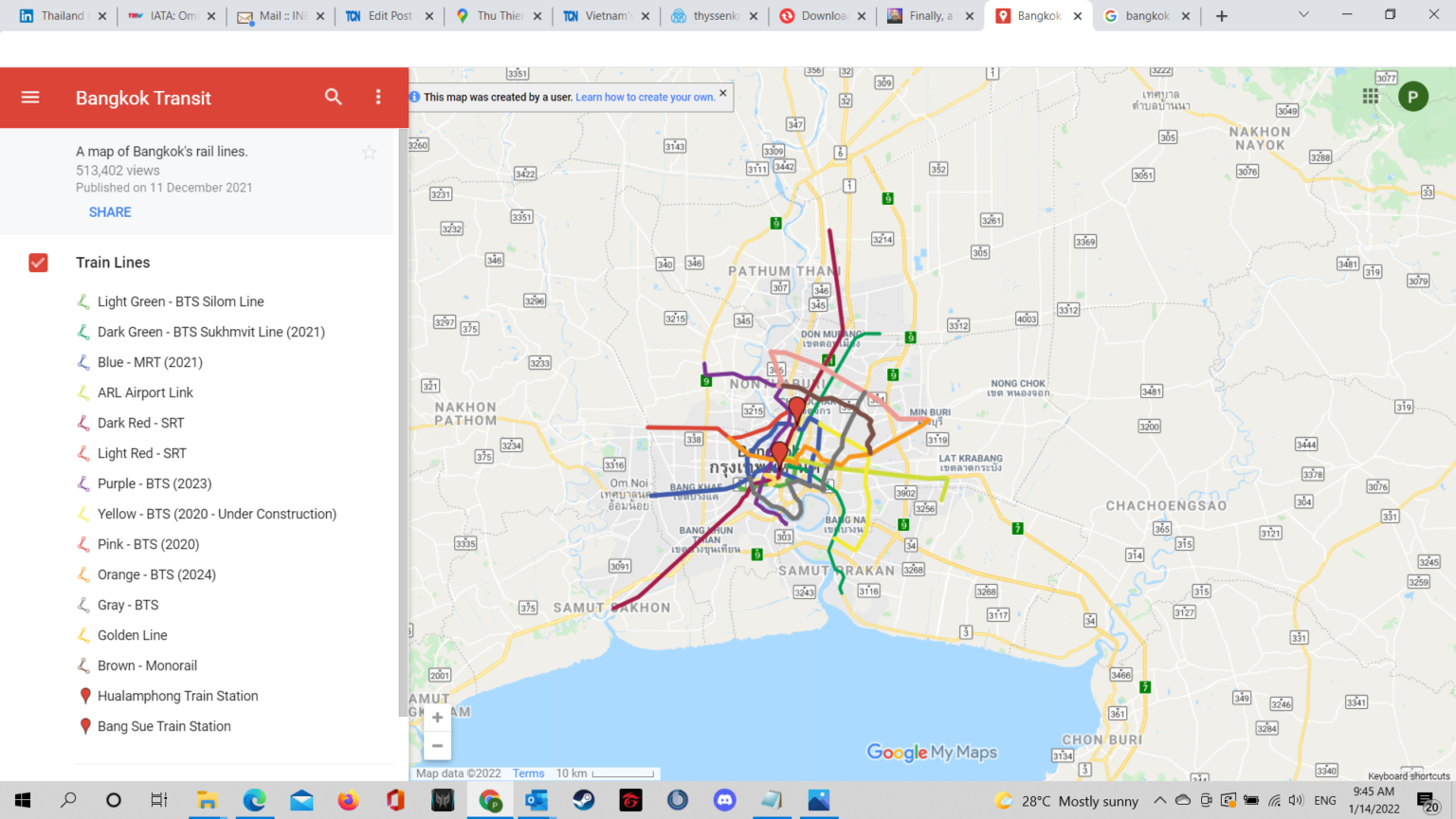The height and width of the screenshot is (819, 1456).
Task: Switch to the bangkok Google search tab
Action: 1146,15
